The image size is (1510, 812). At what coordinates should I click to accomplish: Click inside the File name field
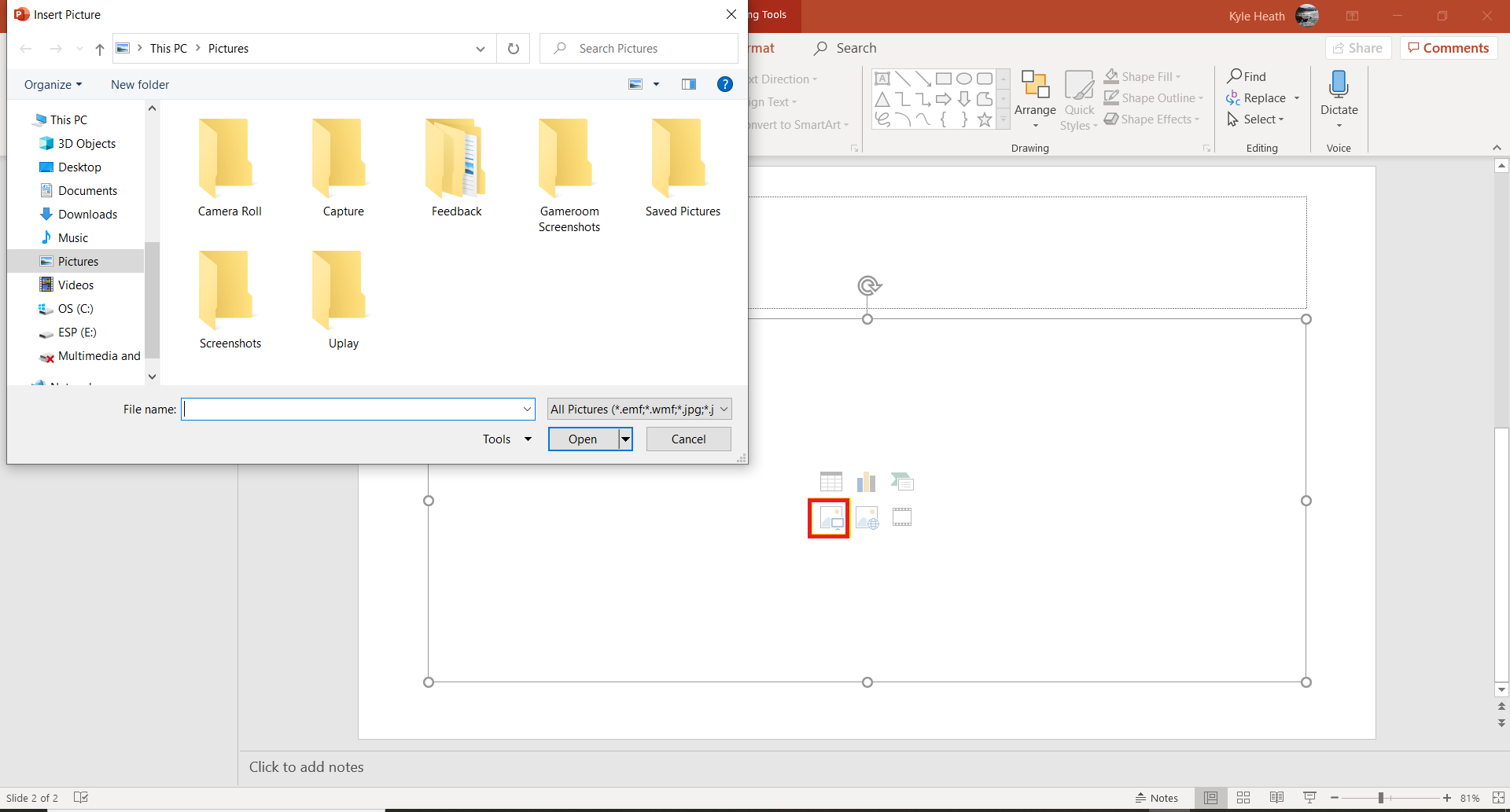(x=354, y=409)
